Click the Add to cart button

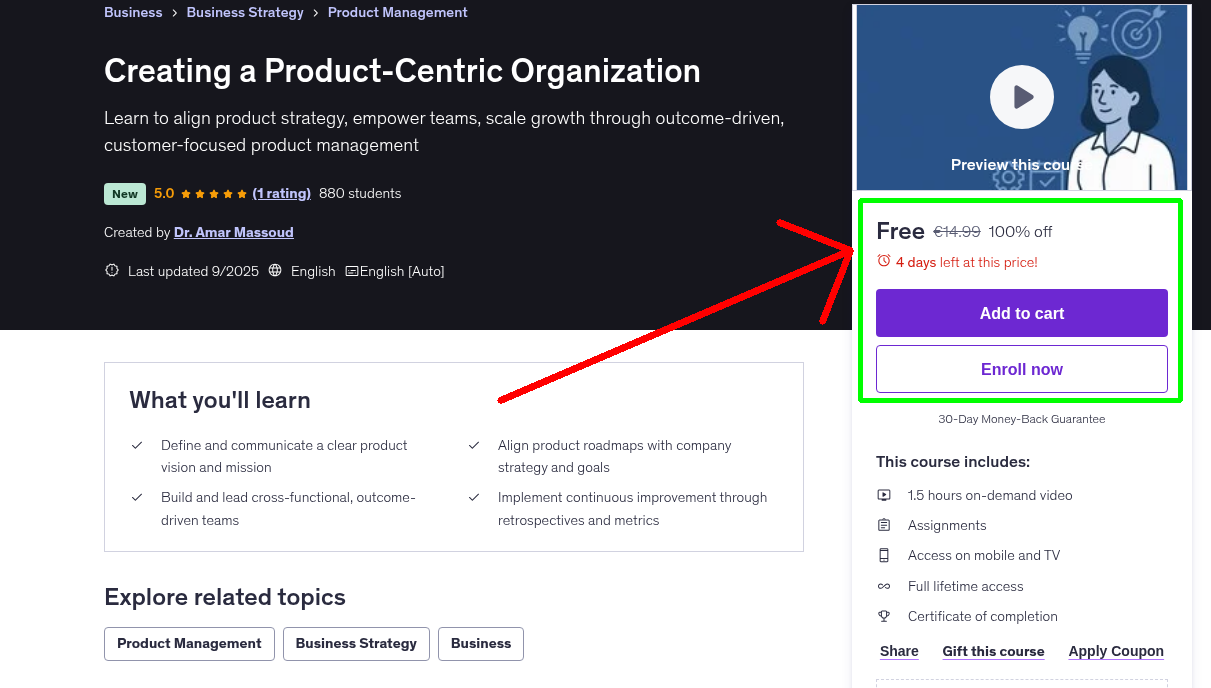(1021, 313)
